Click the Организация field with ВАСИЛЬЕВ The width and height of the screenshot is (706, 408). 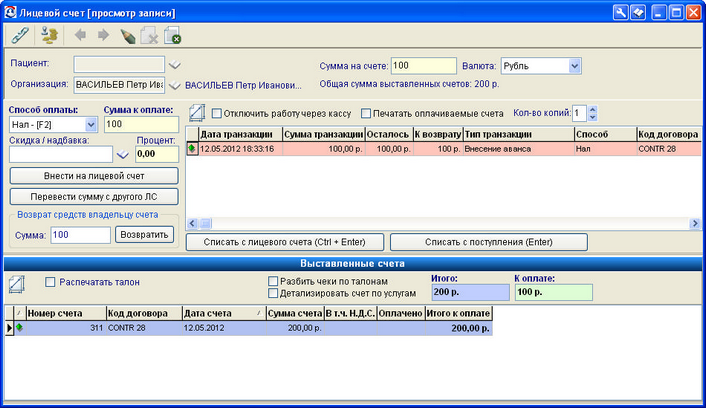tap(119, 85)
